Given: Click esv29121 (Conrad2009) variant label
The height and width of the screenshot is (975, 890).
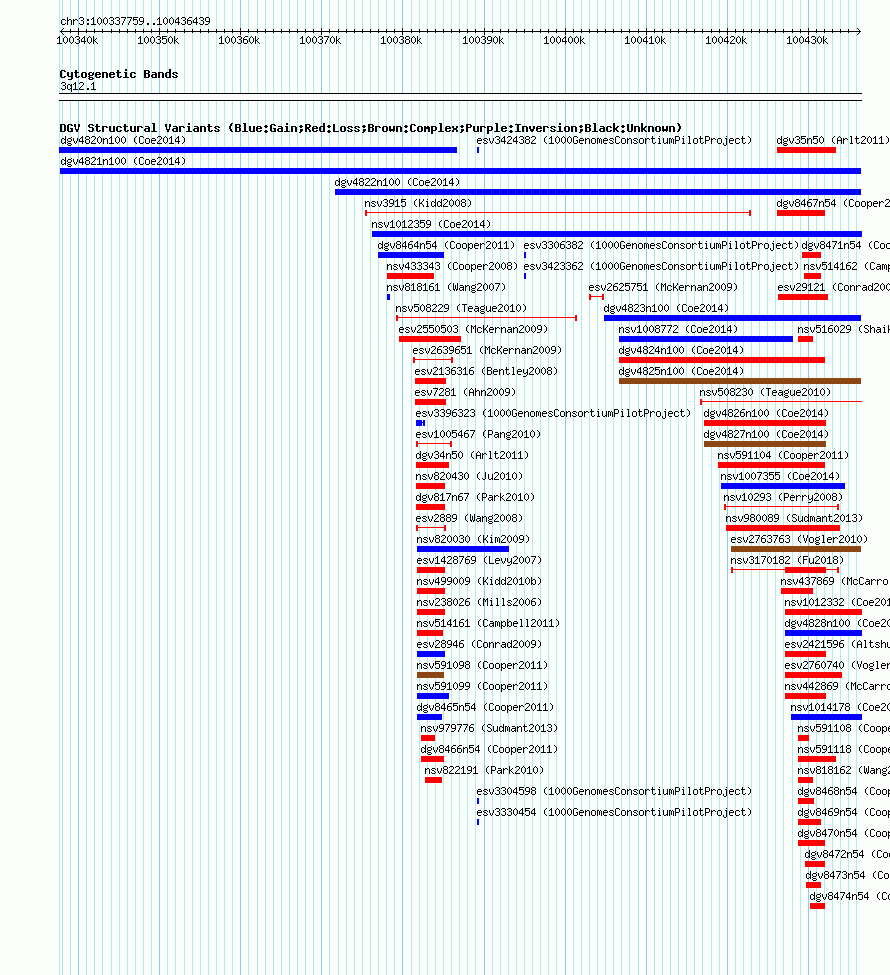Looking at the screenshot, I should coord(833,287).
